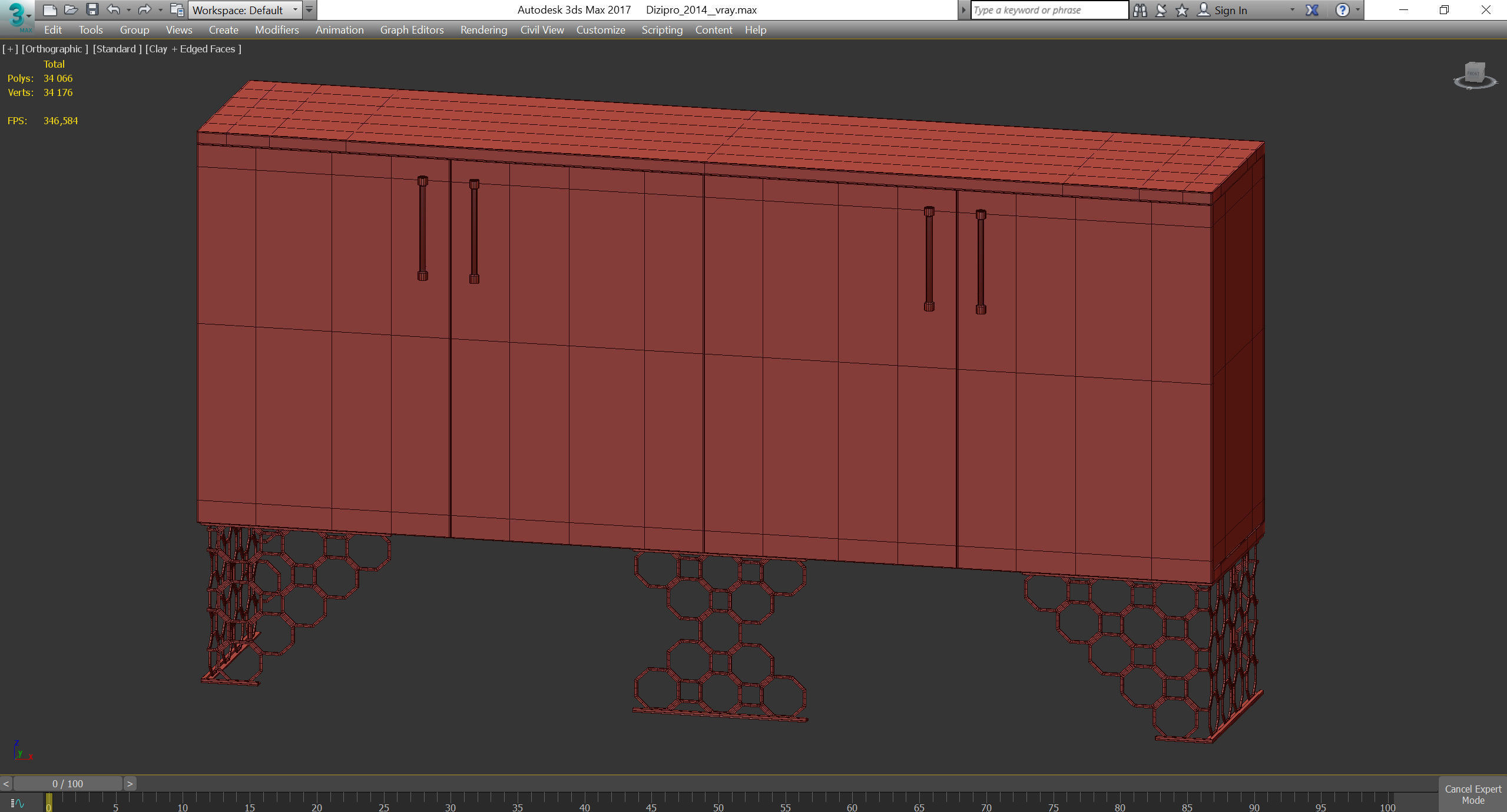Screen dimensions: 1507x812
Task: Expand the undo history dropdown arrow
Action: [x=128, y=10]
